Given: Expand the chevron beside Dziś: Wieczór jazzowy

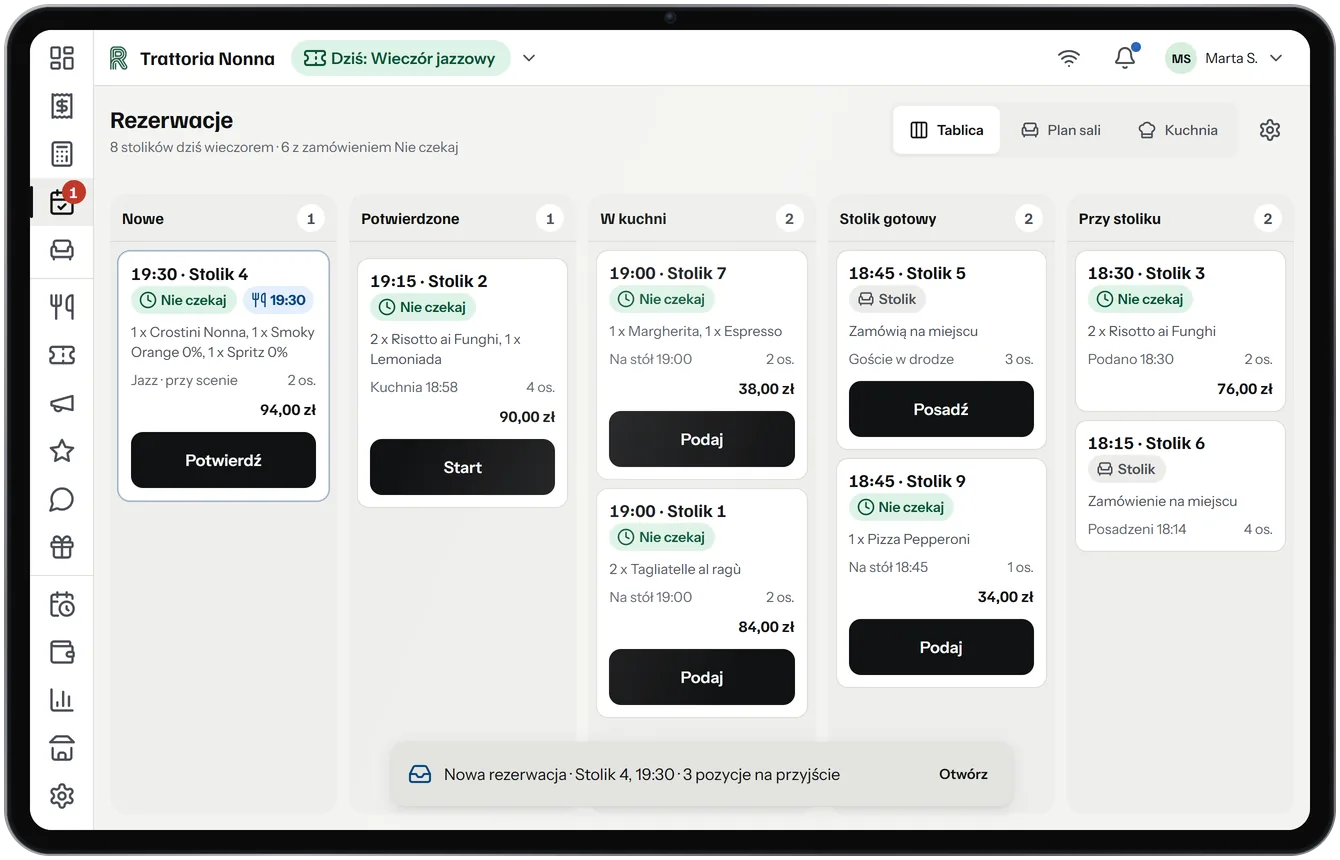Looking at the screenshot, I should click(529, 58).
